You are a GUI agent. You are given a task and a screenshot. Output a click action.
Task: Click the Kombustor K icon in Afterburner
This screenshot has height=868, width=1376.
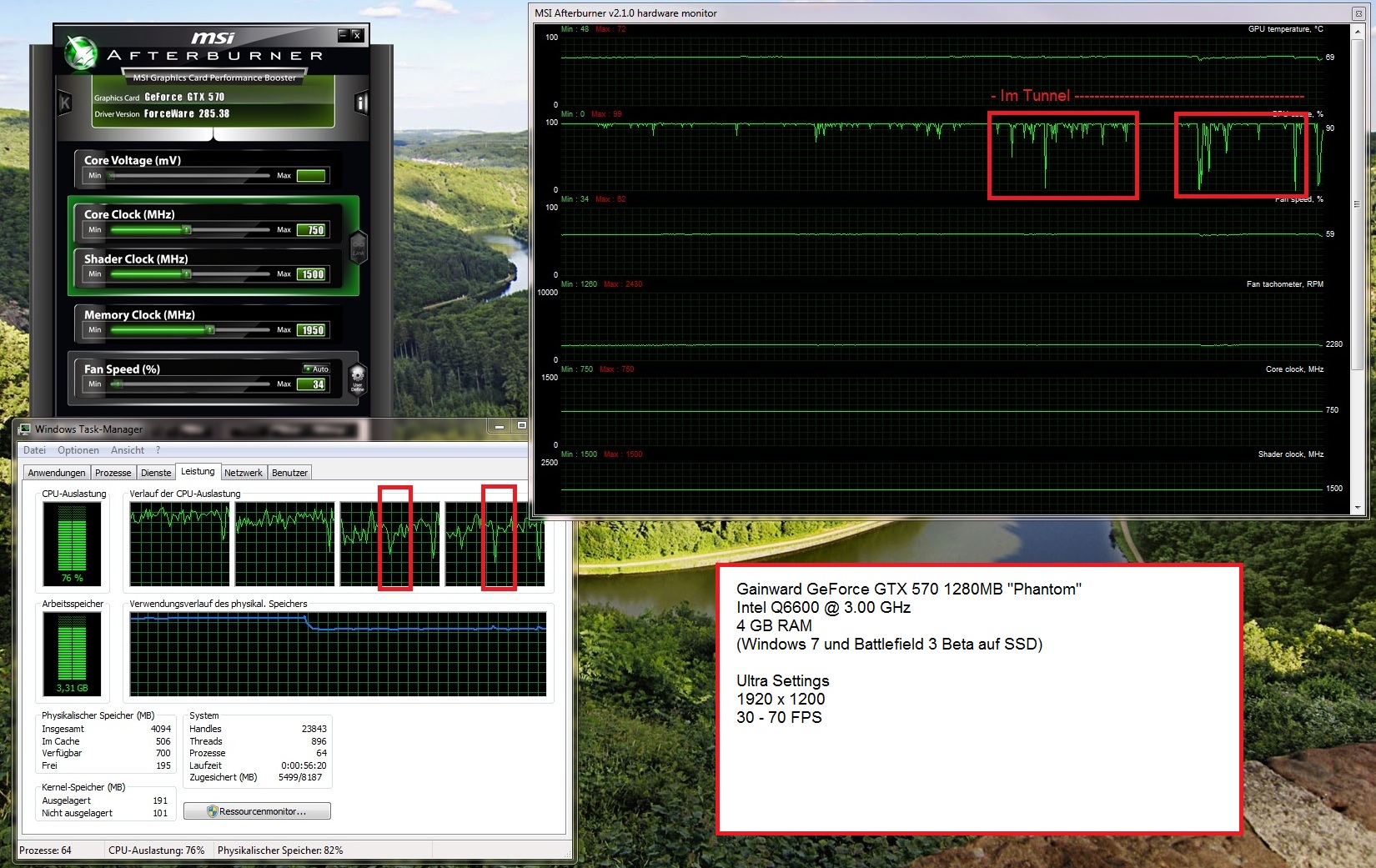coord(64,103)
